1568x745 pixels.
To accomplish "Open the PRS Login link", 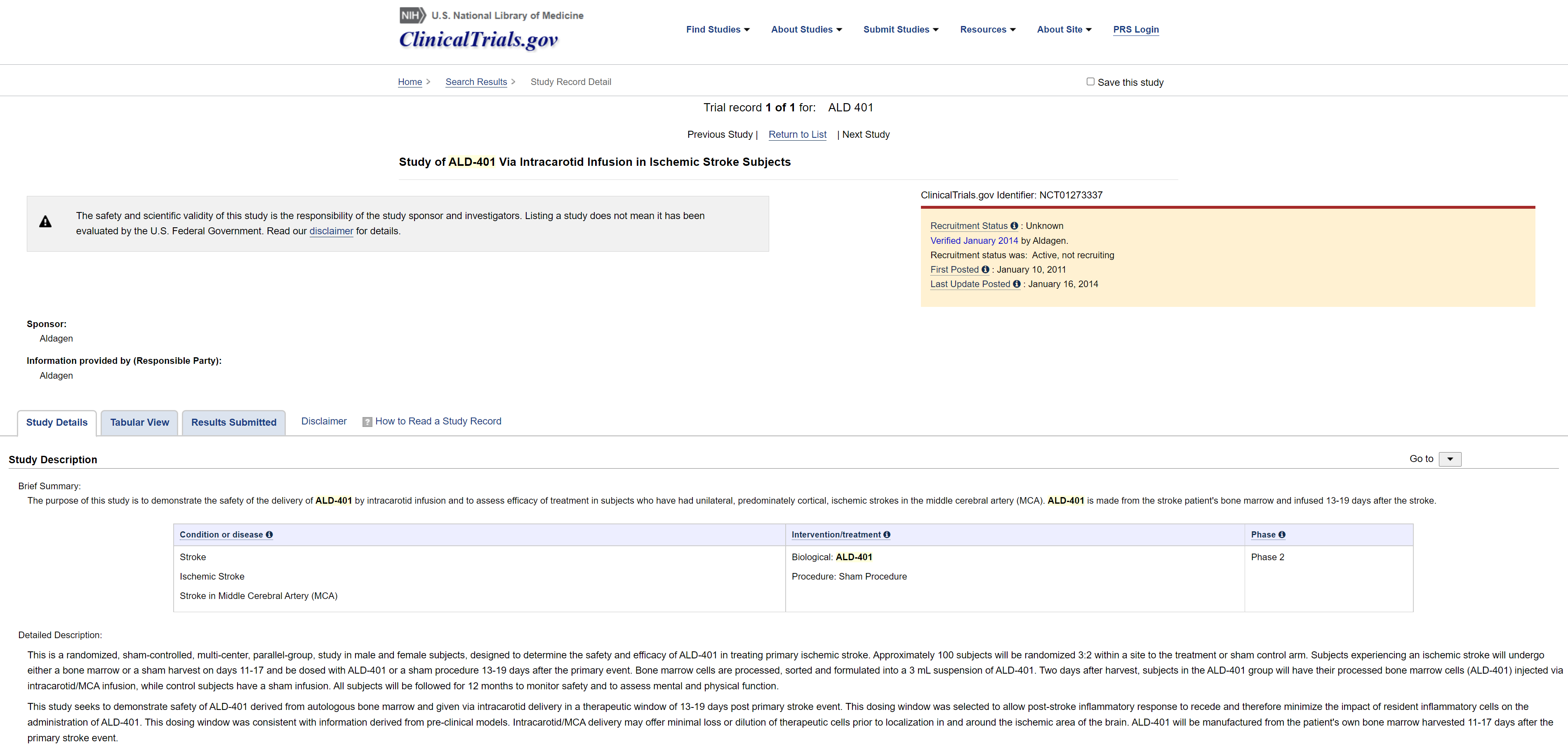I will coord(1136,29).
